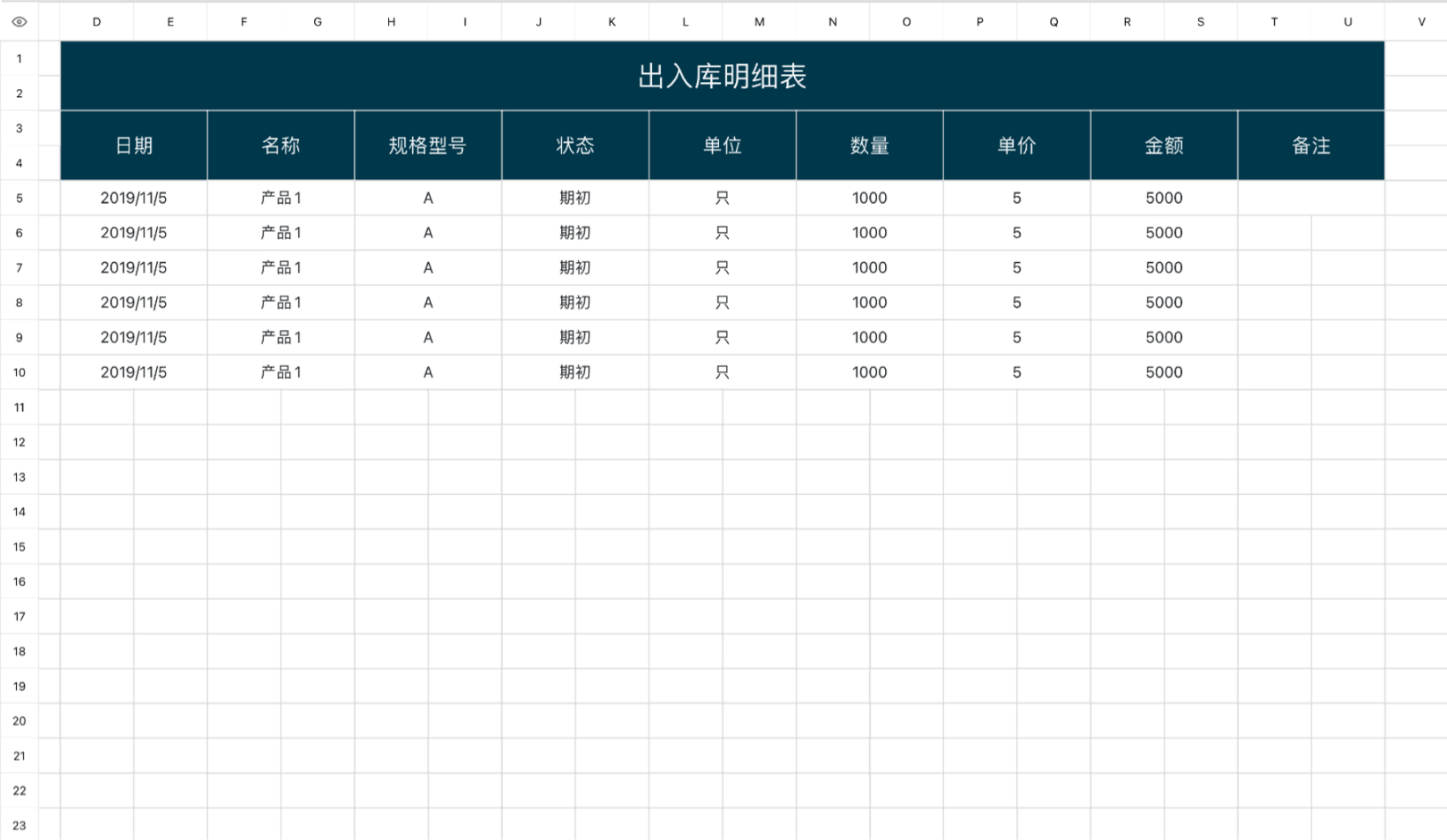Select the 单价 header cell
The width and height of the screenshot is (1447, 840).
pos(1016,146)
